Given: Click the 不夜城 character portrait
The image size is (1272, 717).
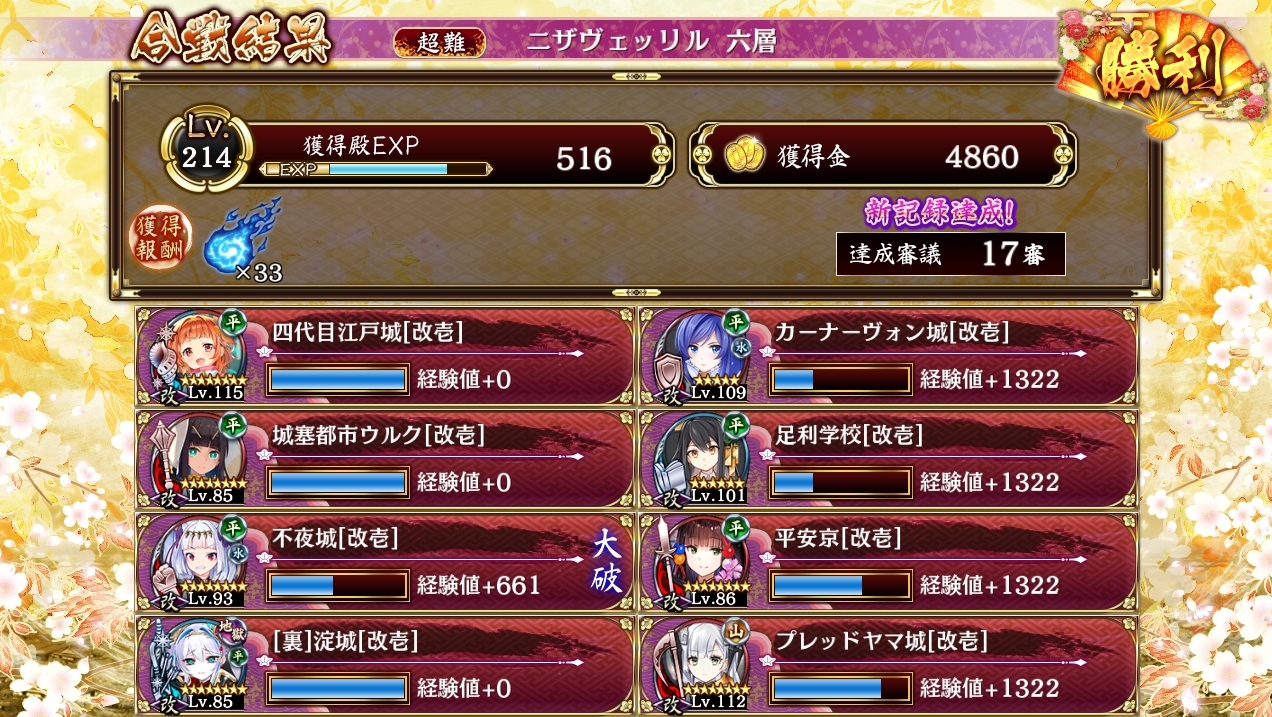Looking at the screenshot, I should coord(197,561).
